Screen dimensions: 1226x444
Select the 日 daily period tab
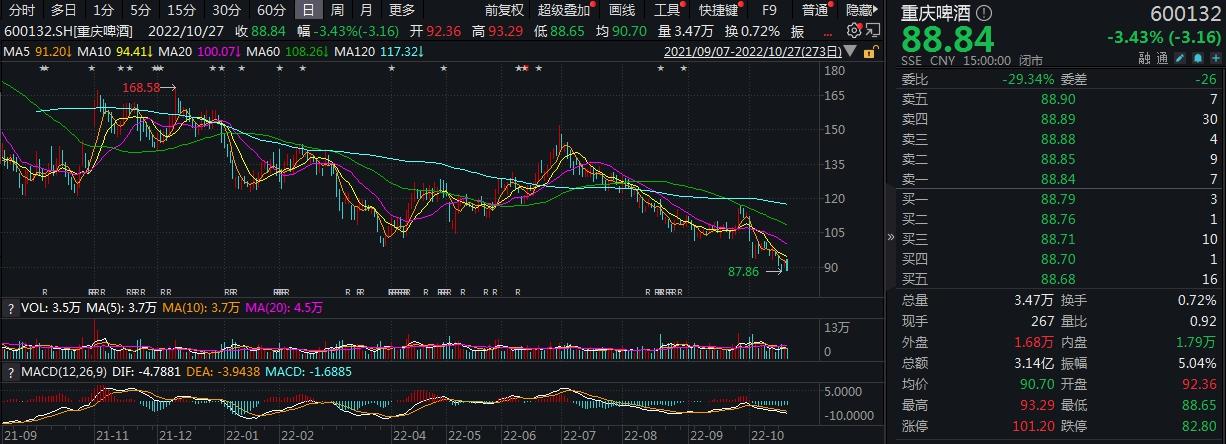[x=308, y=10]
